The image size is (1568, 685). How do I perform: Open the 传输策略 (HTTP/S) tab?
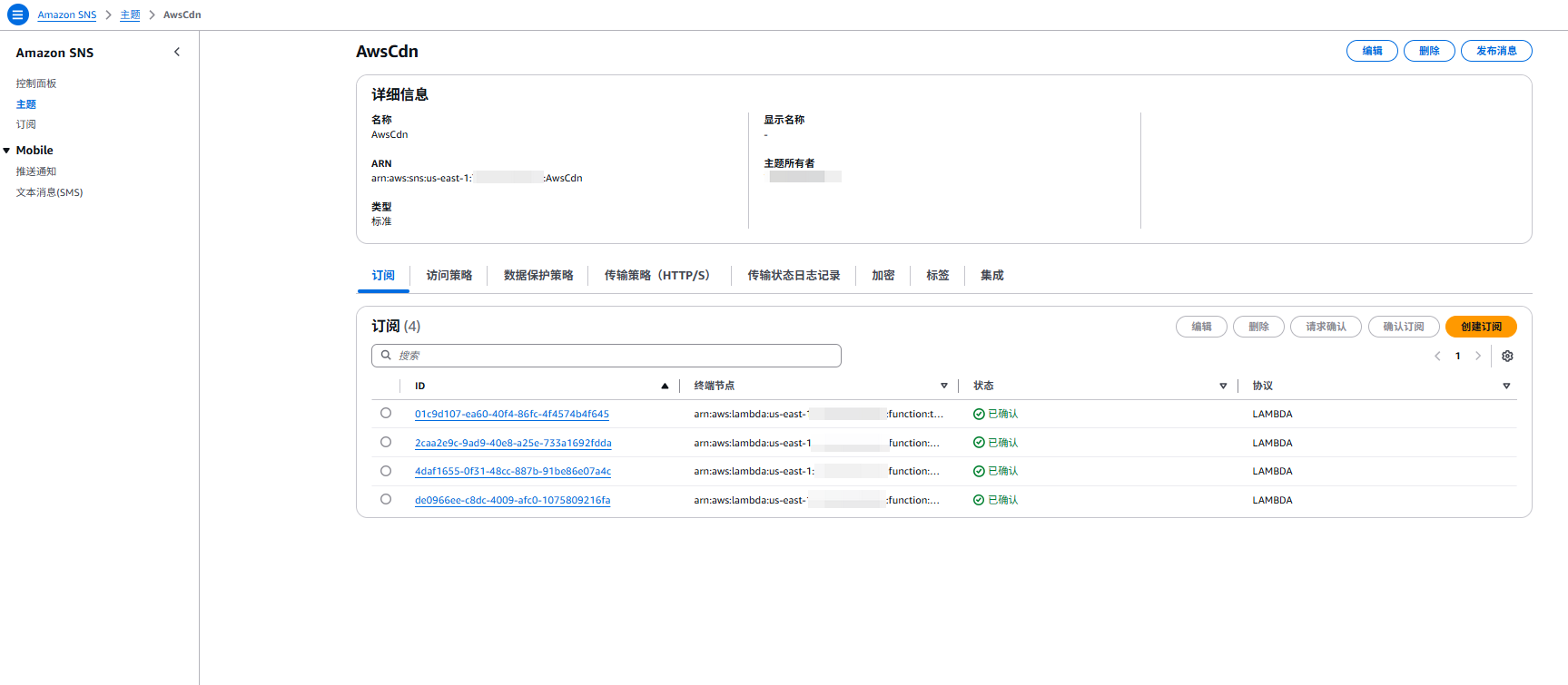(660, 276)
